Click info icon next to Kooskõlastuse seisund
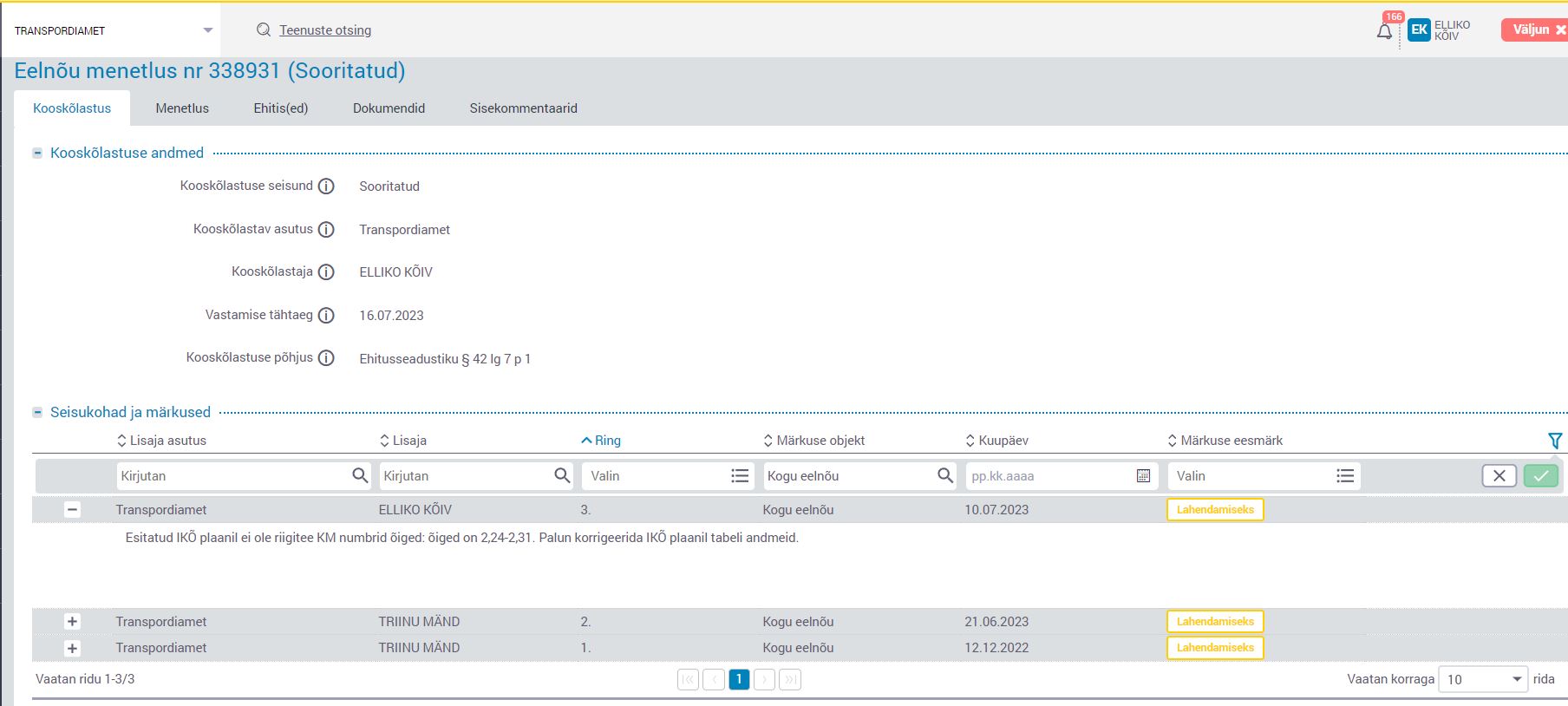 tap(326, 186)
